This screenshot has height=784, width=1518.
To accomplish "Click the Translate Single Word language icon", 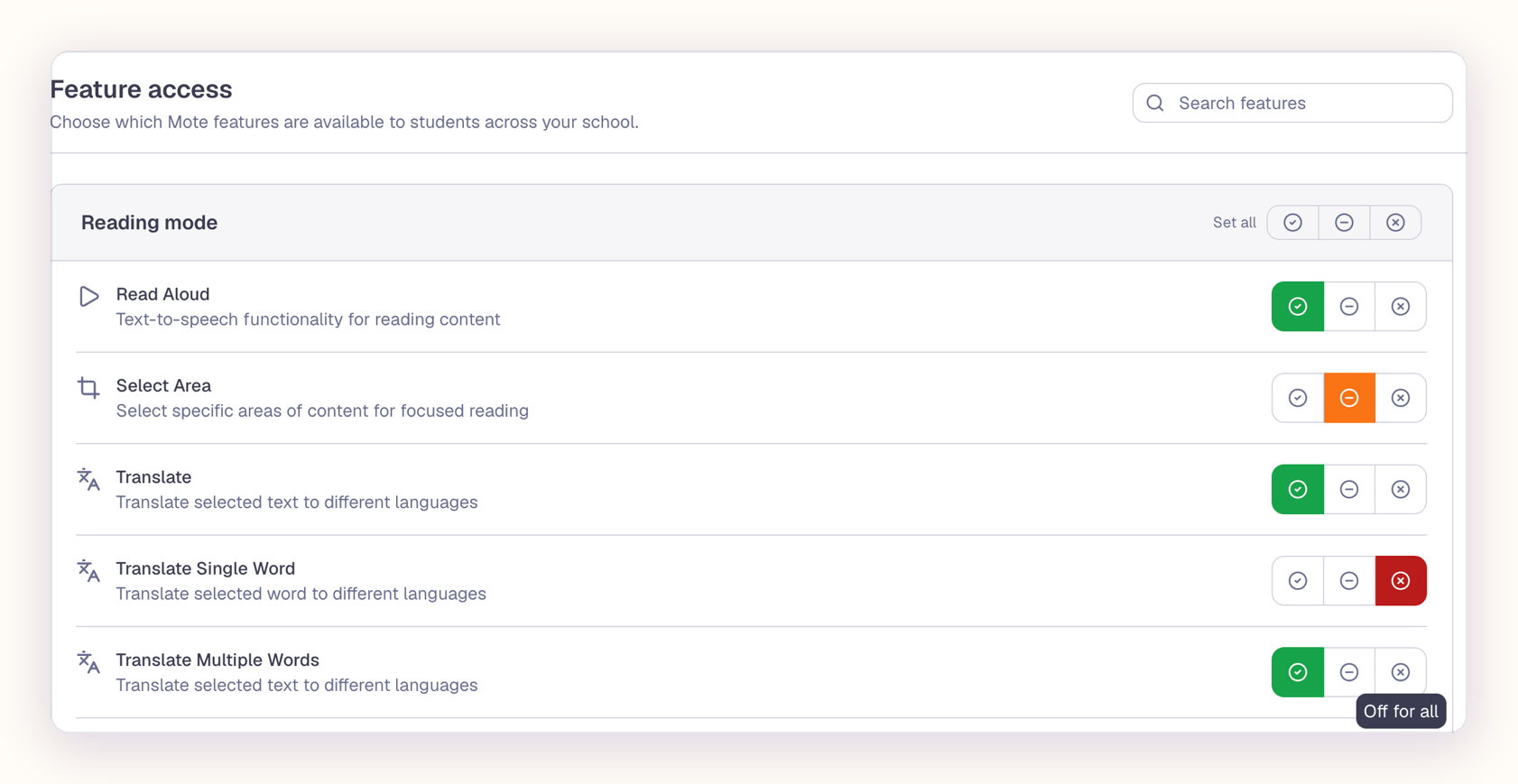I will pyautogui.click(x=88, y=570).
